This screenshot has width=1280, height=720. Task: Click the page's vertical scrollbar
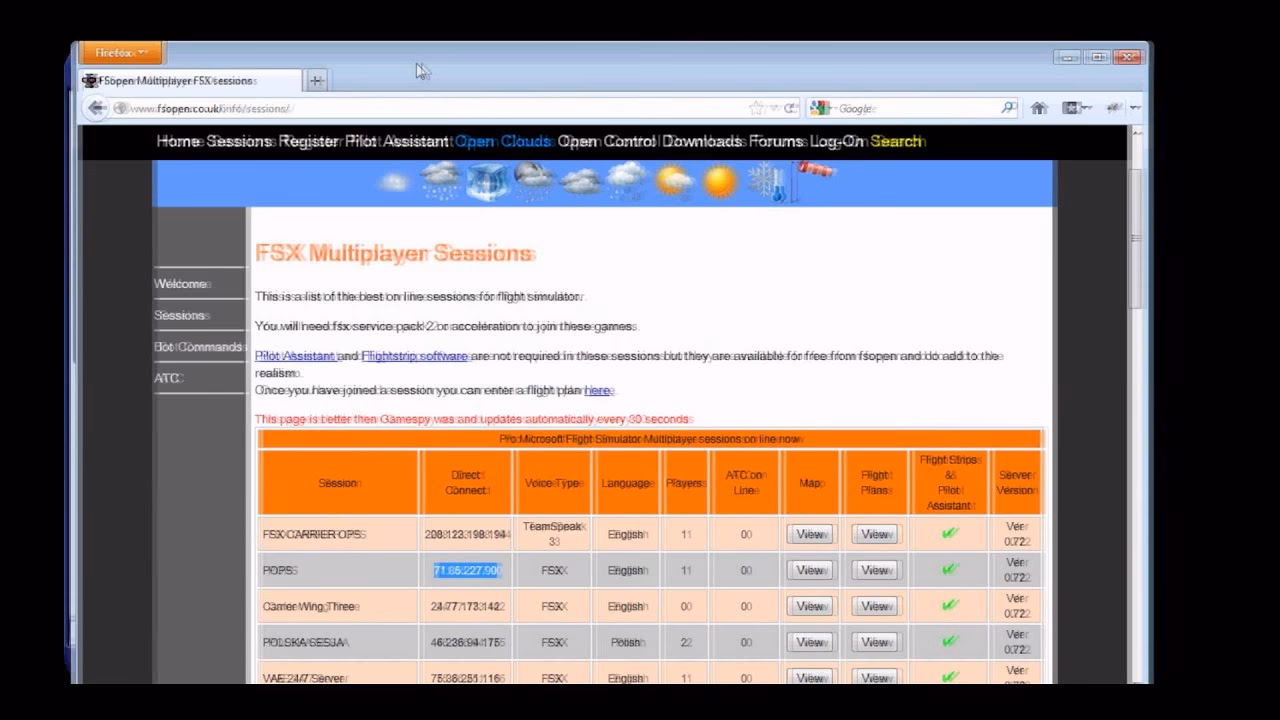(1136, 240)
